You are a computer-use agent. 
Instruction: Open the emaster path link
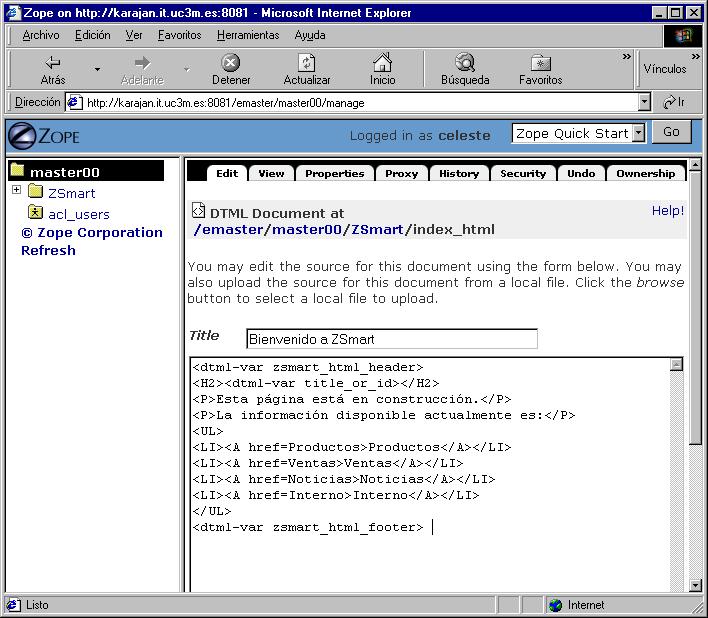[x=232, y=229]
